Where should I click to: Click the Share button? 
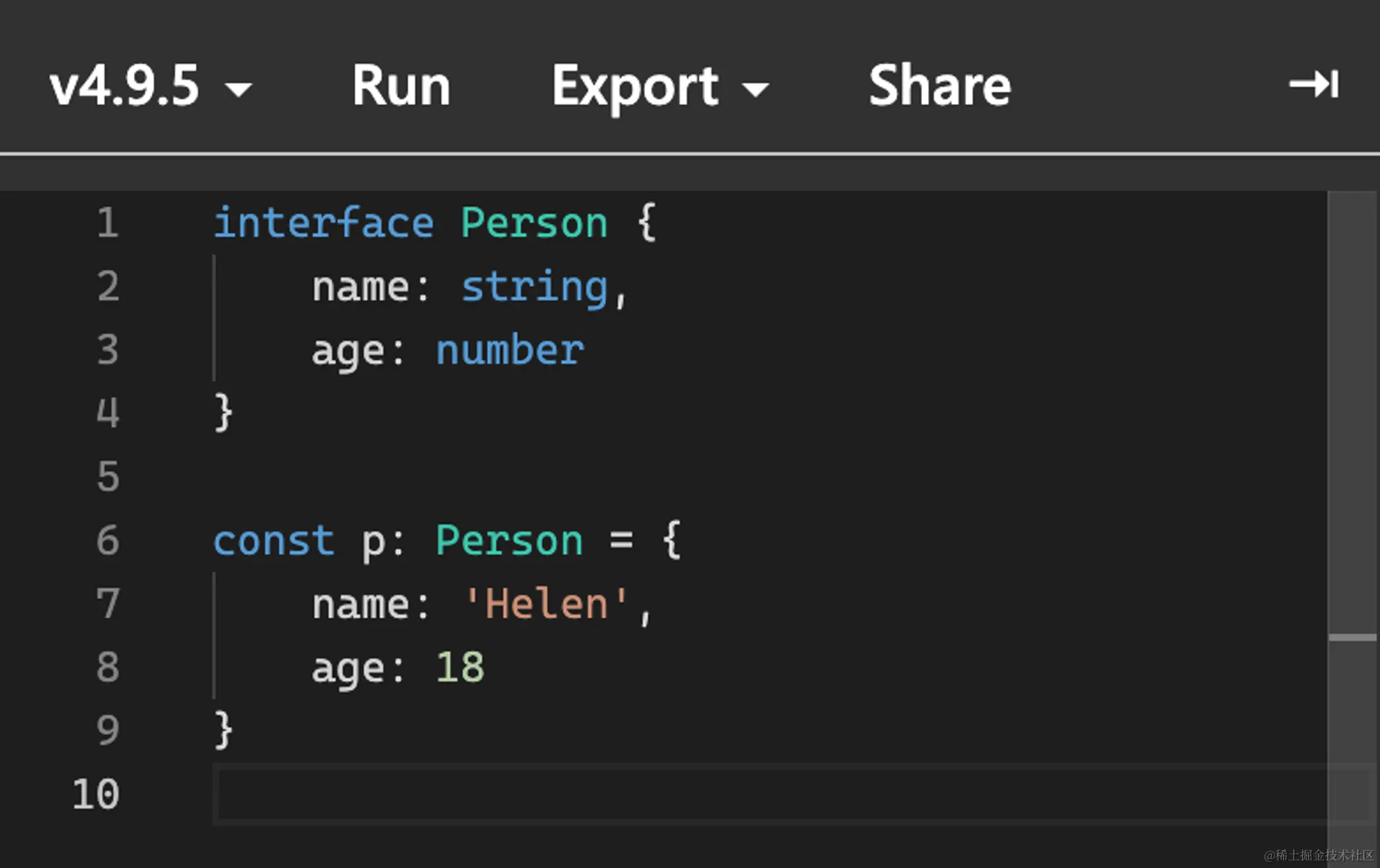tap(939, 86)
